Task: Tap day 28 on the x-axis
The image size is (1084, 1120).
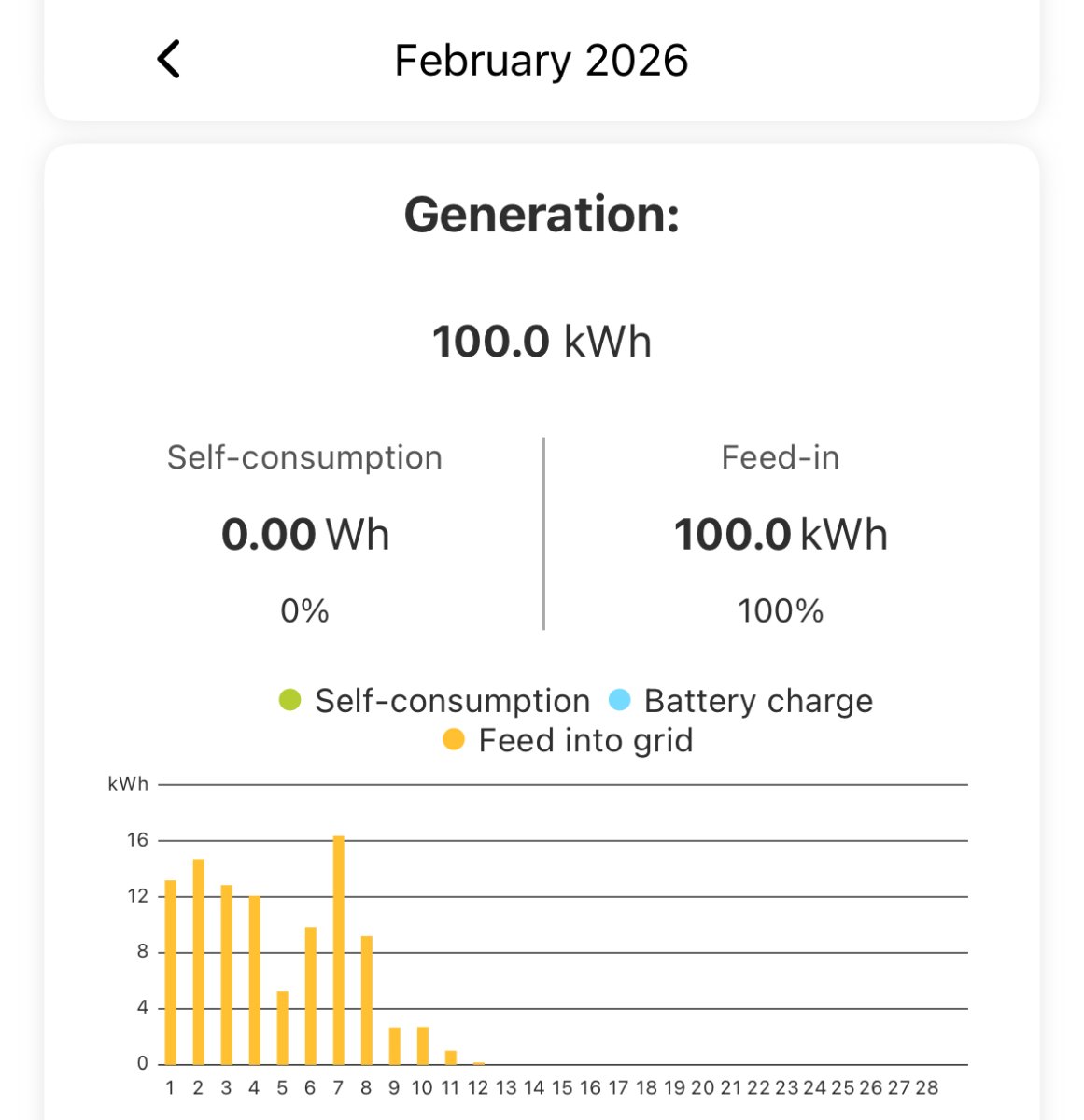Action: tap(926, 1087)
